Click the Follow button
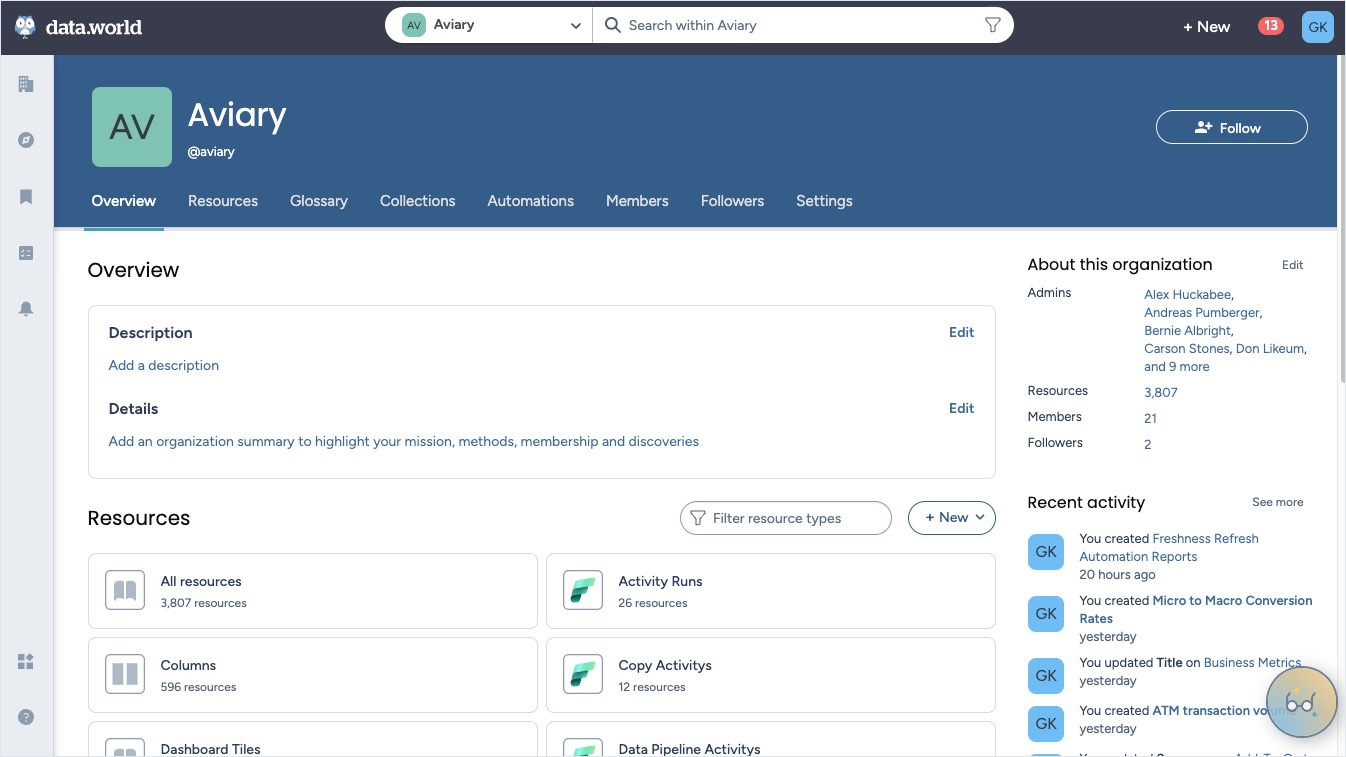This screenshot has width=1346, height=757. (x=1231, y=127)
